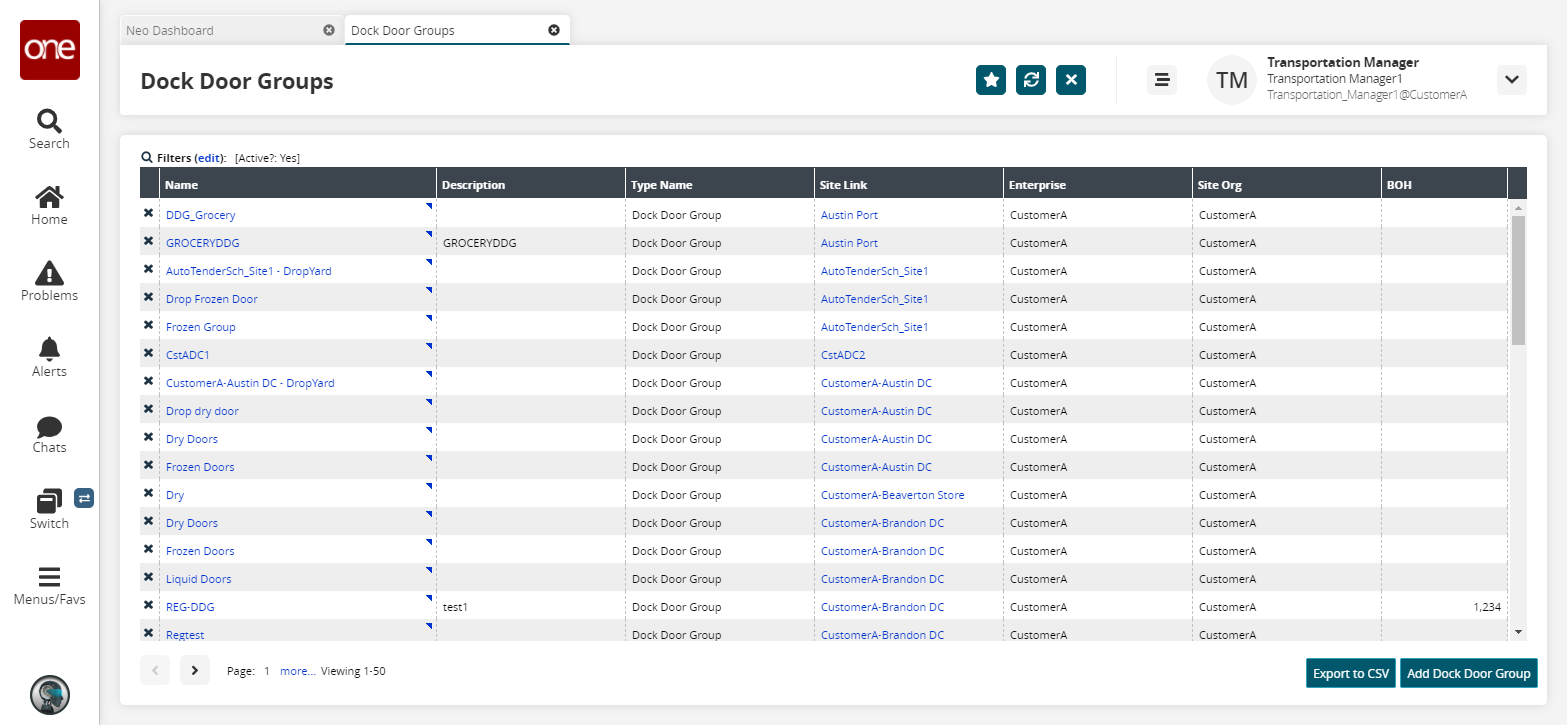This screenshot has width=1567, height=725.
Task: Add page to favorites with star button
Action: point(991,80)
